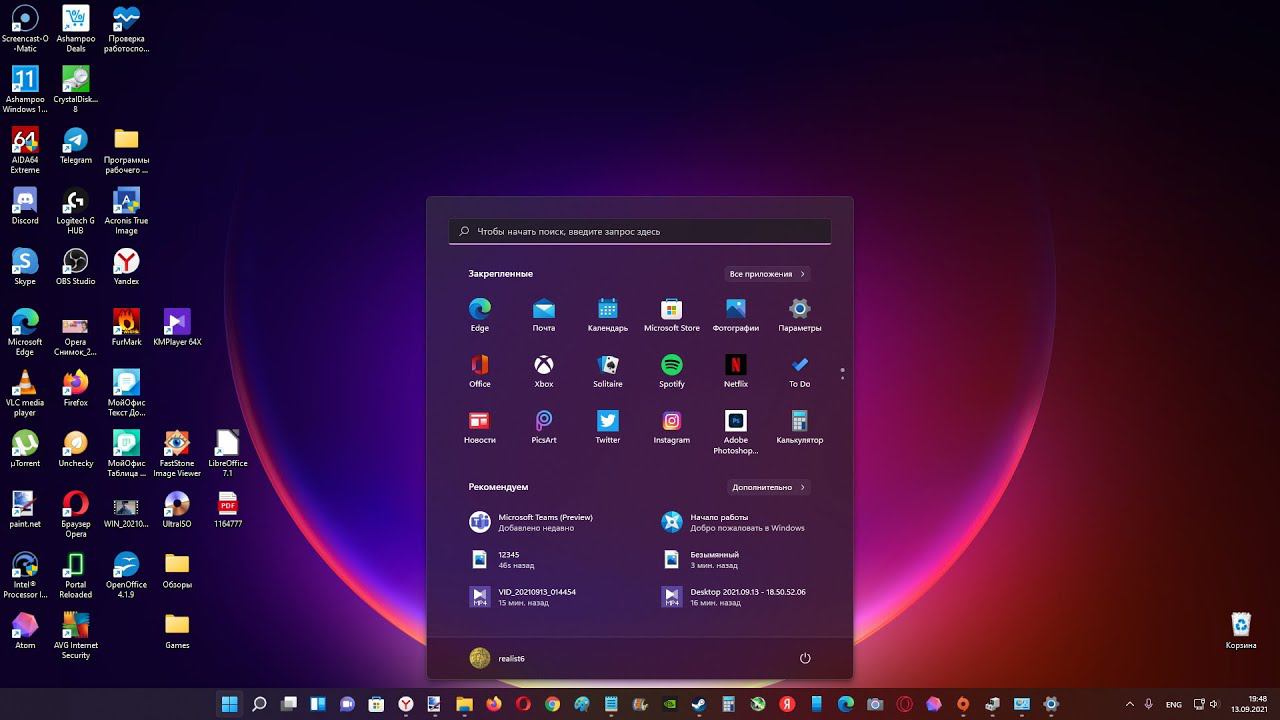Open the Netflix app tile
Screen dimensions: 1280x720
(x=736, y=371)
